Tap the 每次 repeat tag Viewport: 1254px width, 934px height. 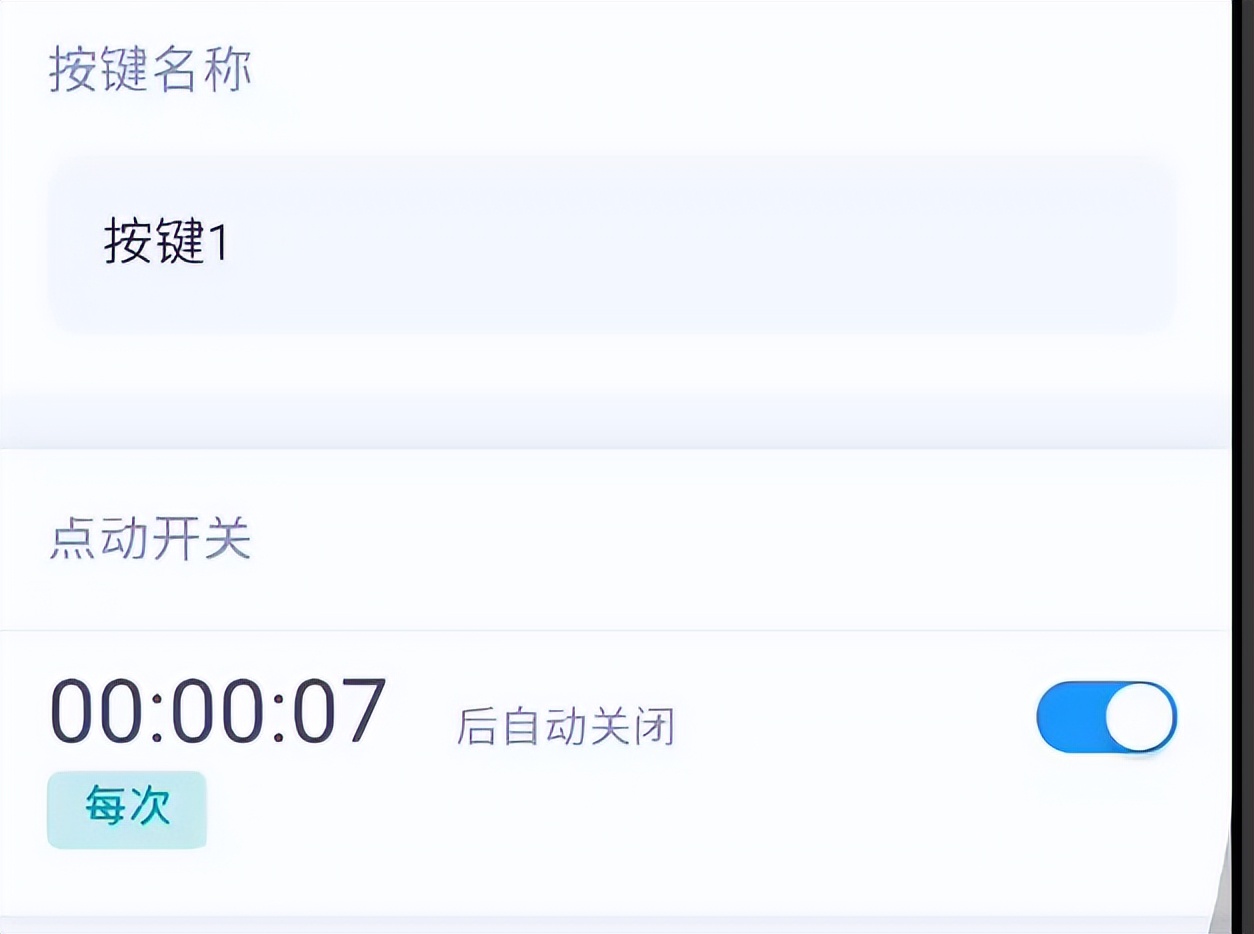coord(127,809)
